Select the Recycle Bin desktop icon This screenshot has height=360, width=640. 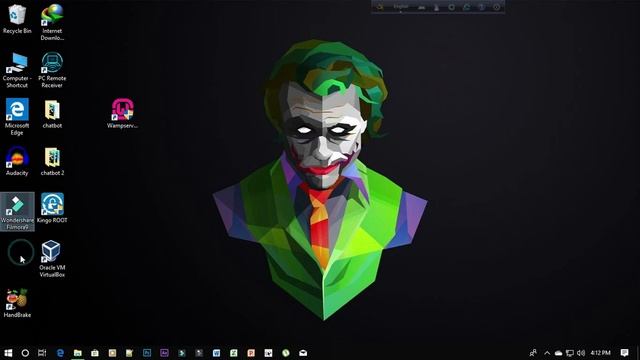tap(17, 19)
